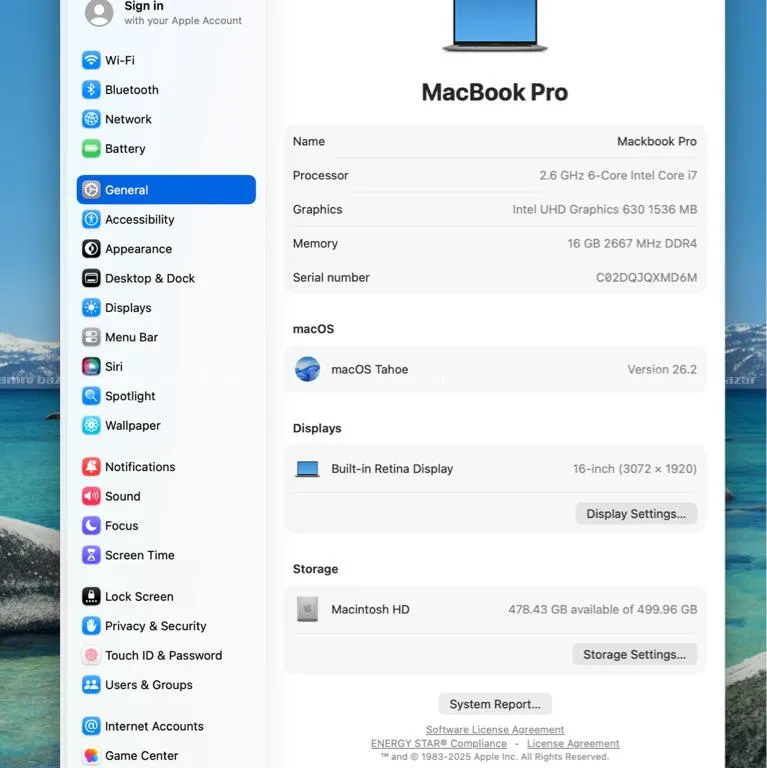Select the Appearance icon
The height and width of the screenshot is (768, 767).
click(91, 249)
